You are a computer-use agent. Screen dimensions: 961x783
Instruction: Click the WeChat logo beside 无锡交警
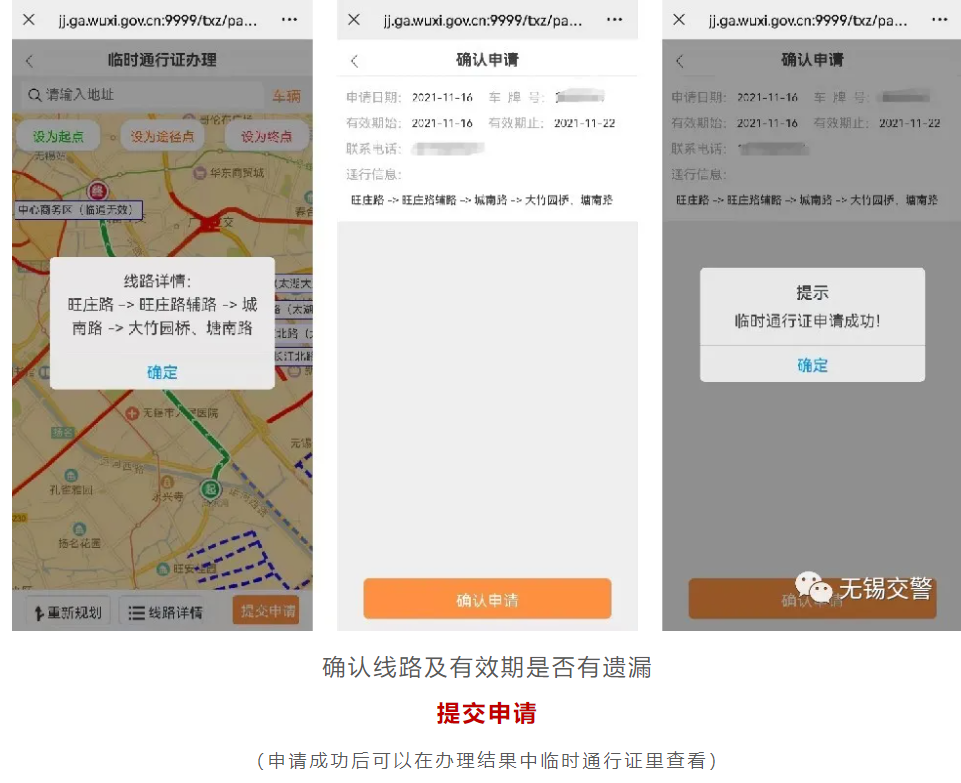pyautogui.click(x=813, y=588)
